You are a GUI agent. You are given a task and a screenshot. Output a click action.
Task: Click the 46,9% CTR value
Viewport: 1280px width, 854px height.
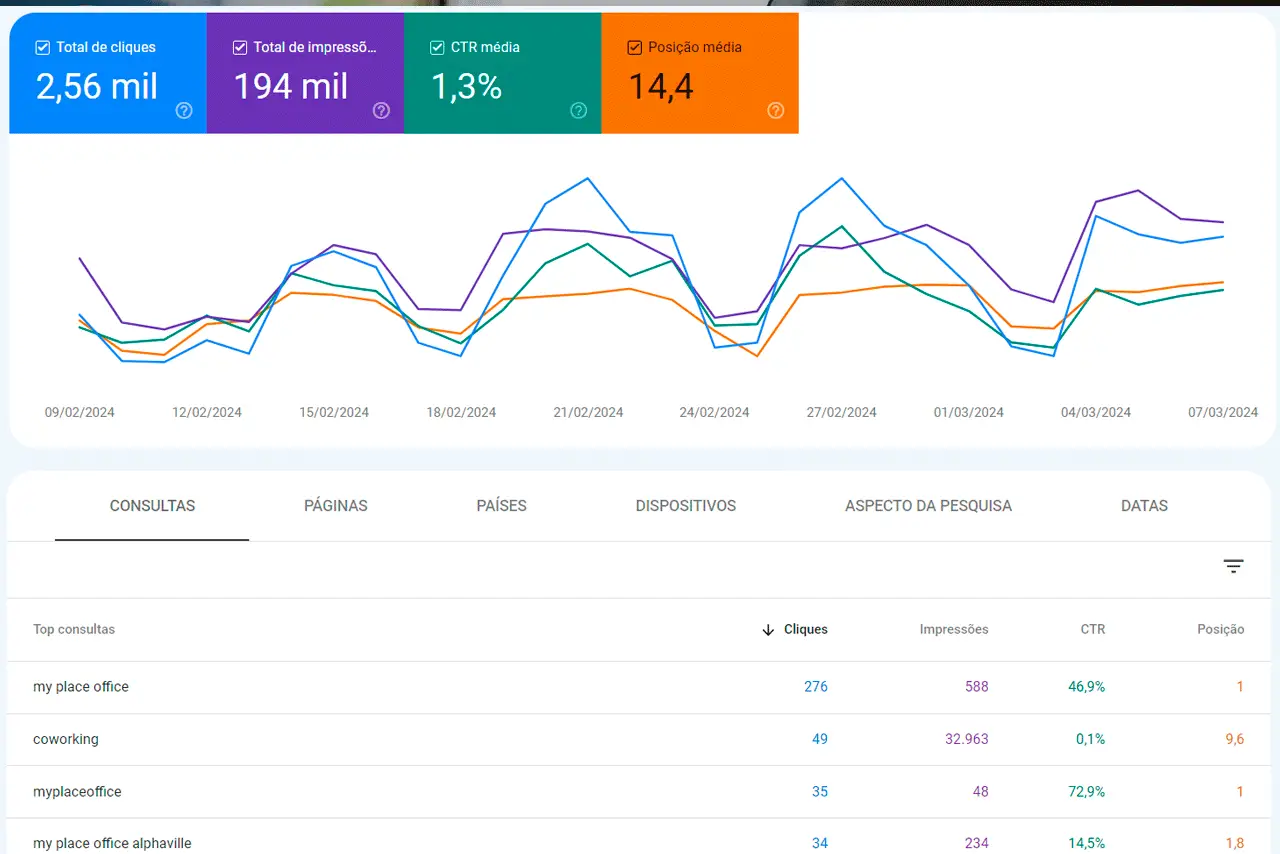coord(1087,687)
